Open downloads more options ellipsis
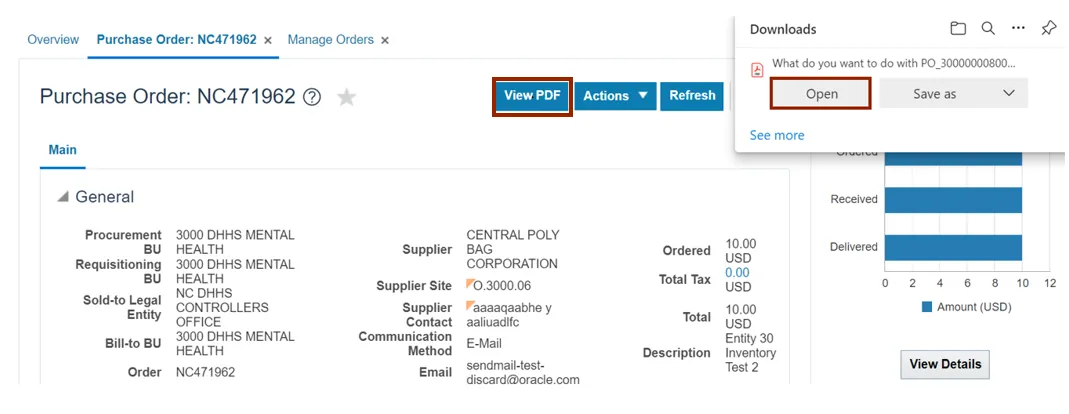This screenshot has height=414, width=1069. pos(1018,29)
